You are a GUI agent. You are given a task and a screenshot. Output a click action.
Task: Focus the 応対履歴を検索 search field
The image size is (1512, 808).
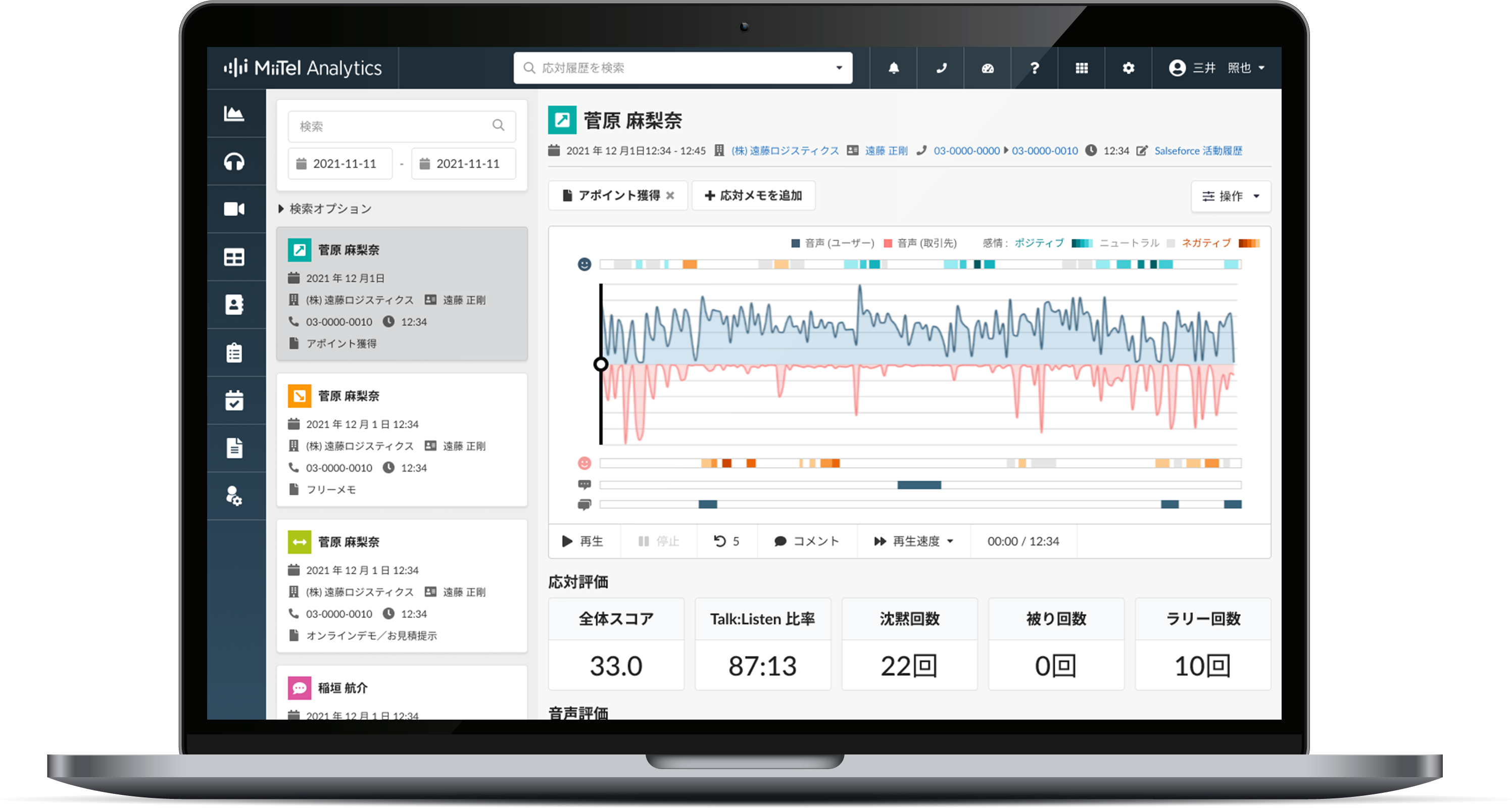pyautogui.click(x=682, y=68)
